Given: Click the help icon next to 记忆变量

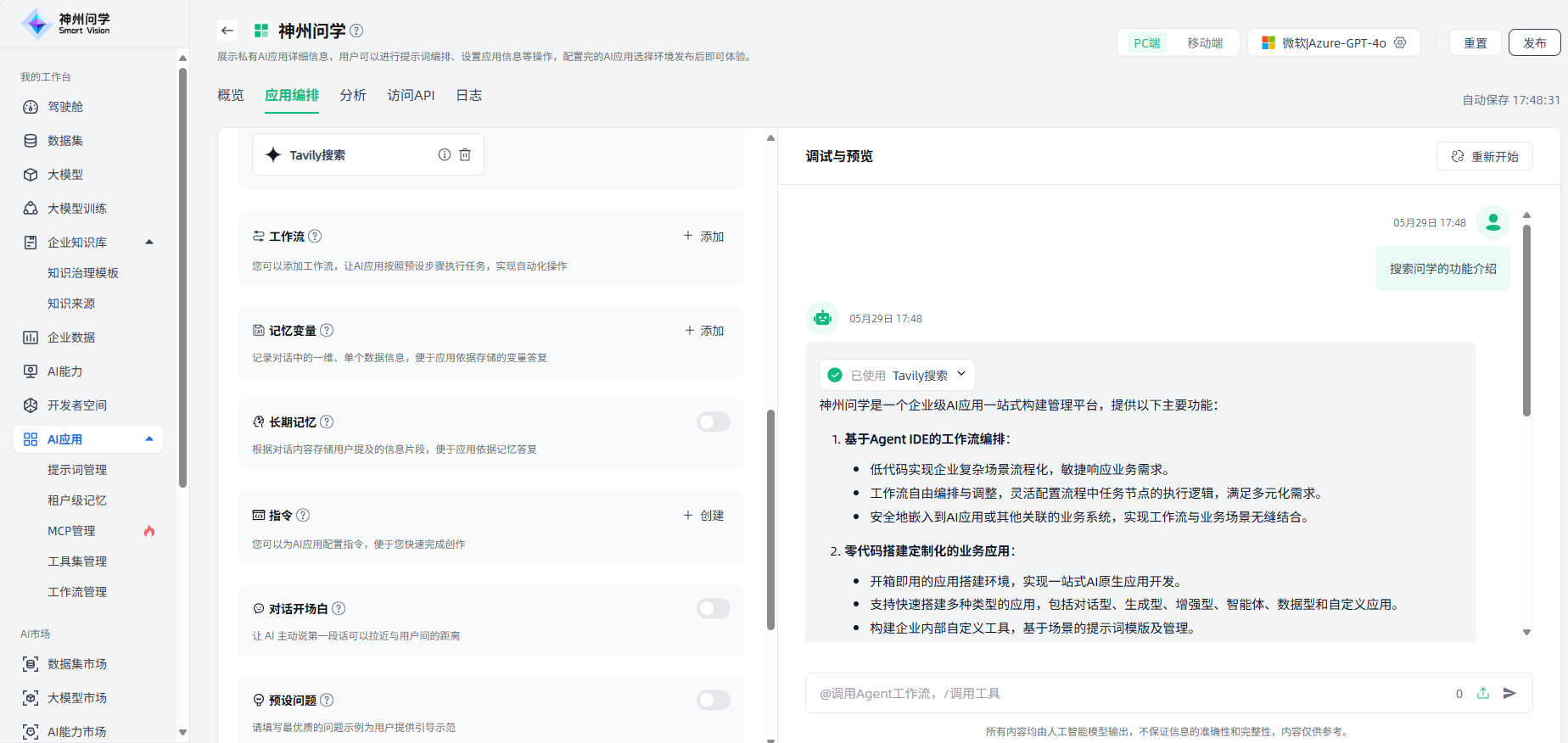Looking at the screenshot, I should tap(327, 330).
